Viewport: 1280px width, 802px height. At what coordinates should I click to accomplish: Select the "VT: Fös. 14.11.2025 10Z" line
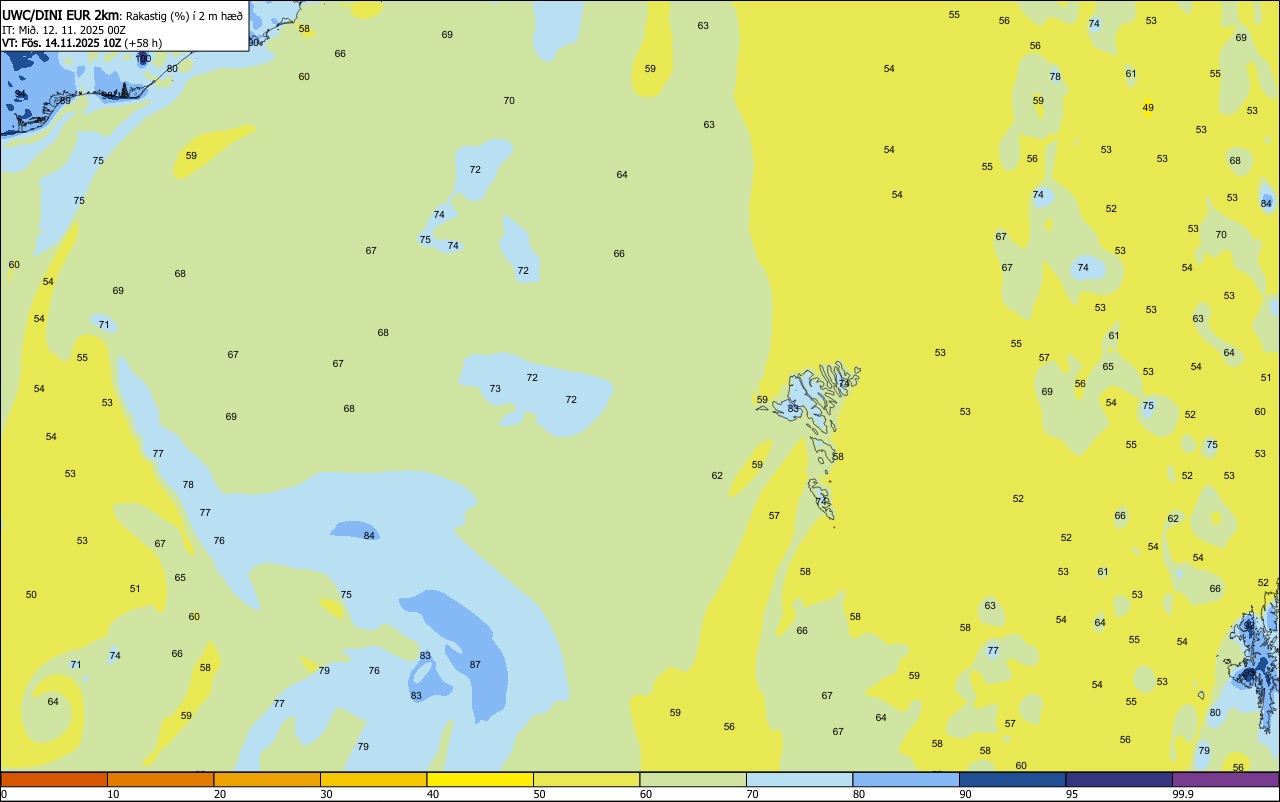pos(62,43)
